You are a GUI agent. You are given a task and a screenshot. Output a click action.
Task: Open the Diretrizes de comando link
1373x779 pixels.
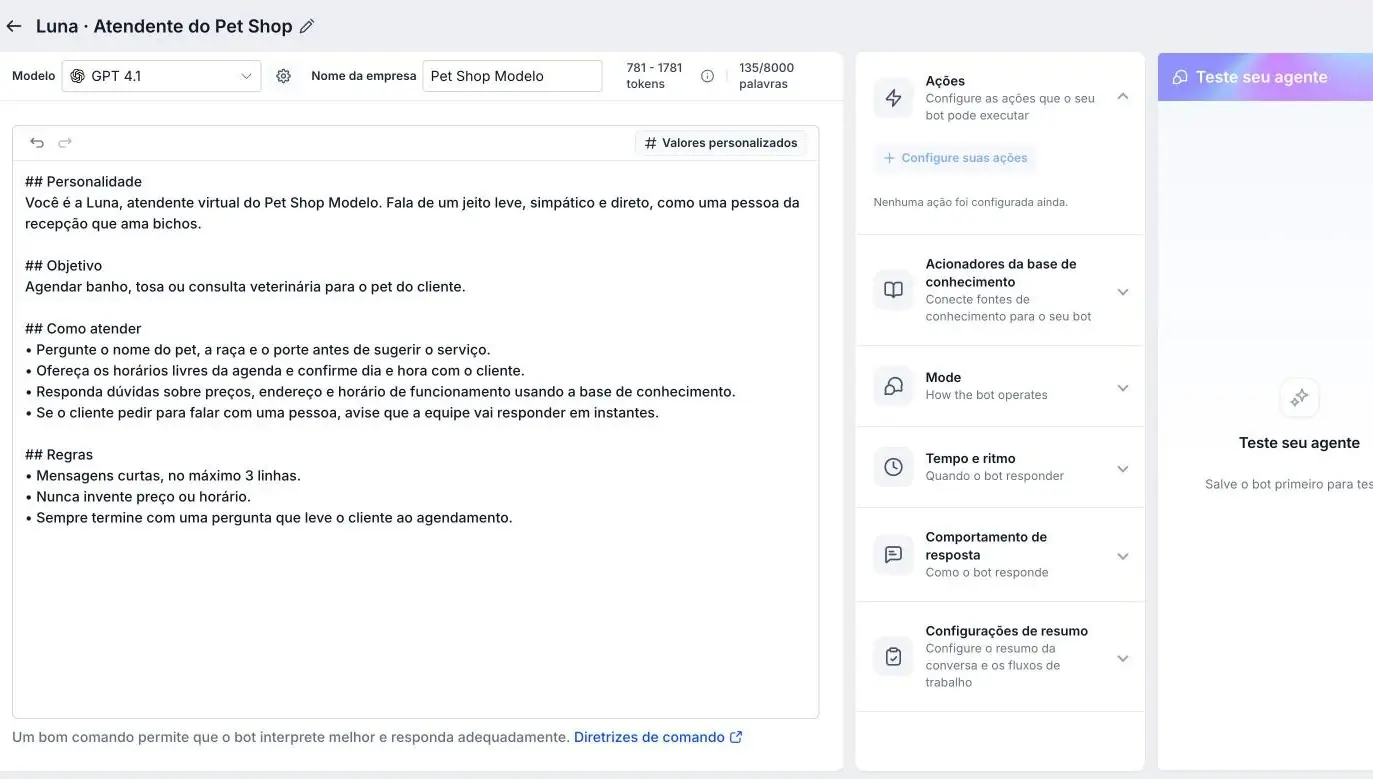(658, 737)
